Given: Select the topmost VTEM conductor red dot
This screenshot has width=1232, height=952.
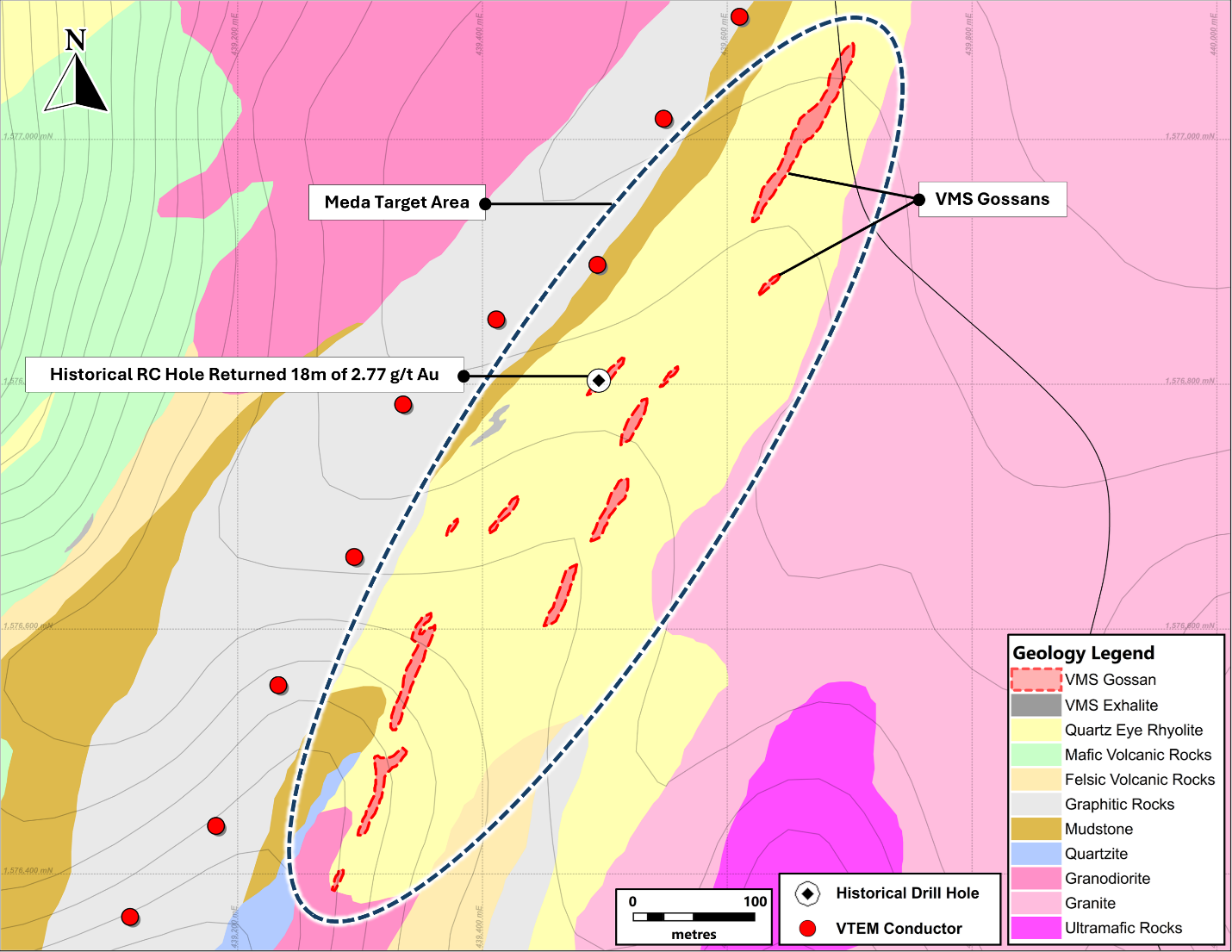Looking at the screenshot, I should [x=739, y=16].
